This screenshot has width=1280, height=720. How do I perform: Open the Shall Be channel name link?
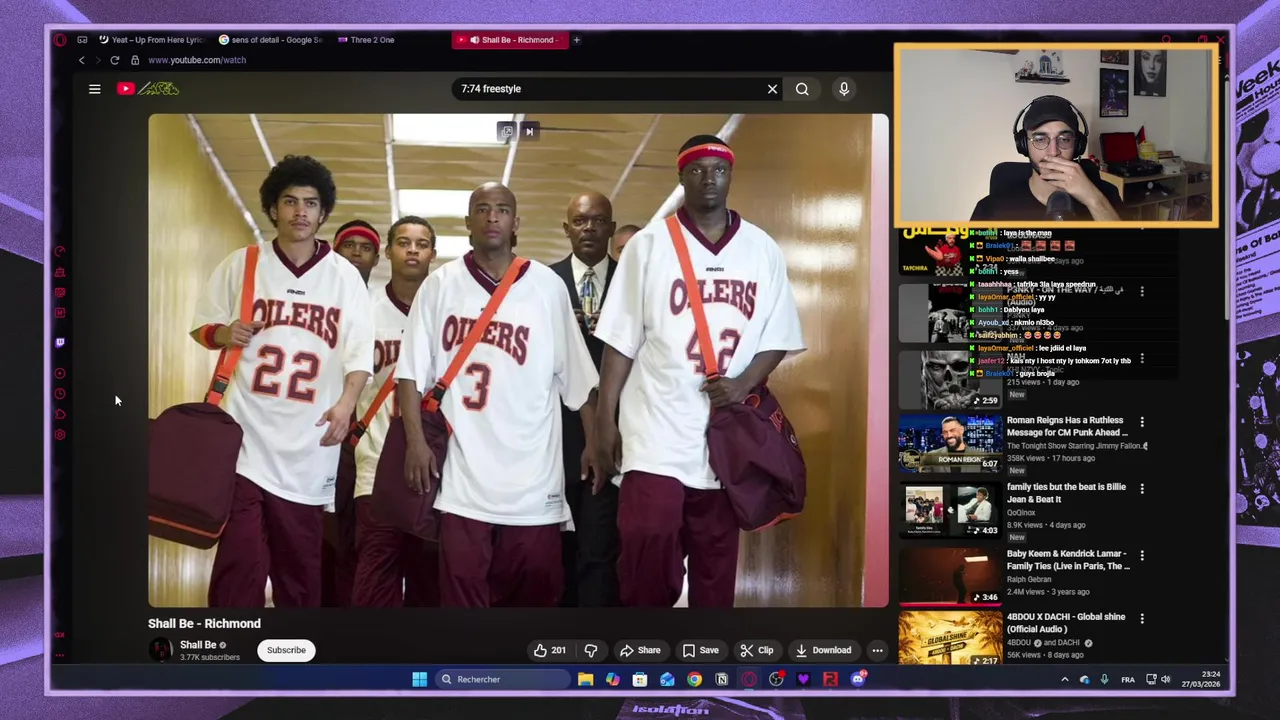coord(198,645)
